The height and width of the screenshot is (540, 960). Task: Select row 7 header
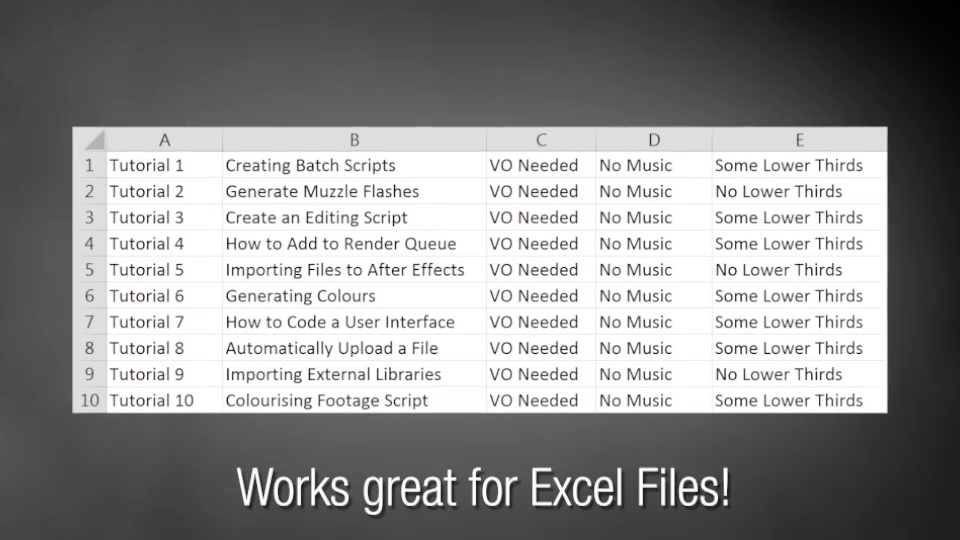click(x=89, y=322)
